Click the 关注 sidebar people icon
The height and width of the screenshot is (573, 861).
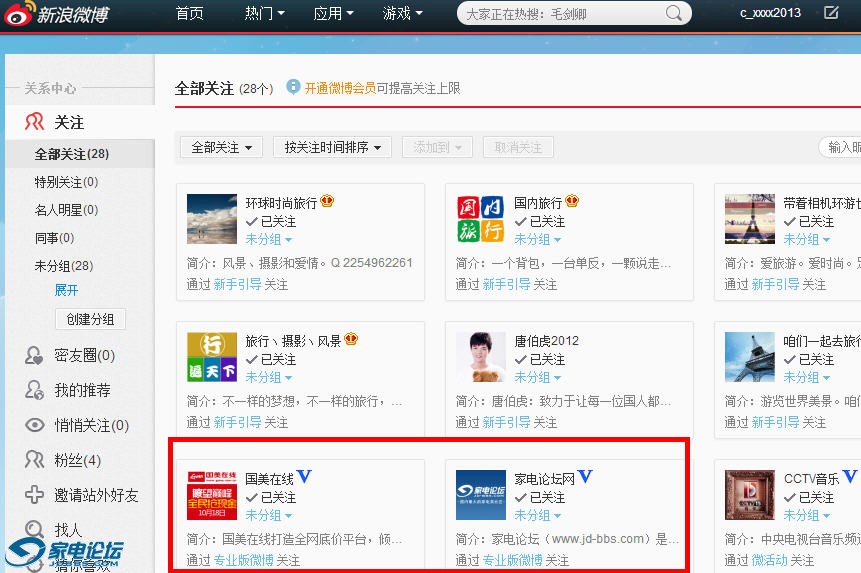[34, 122]
